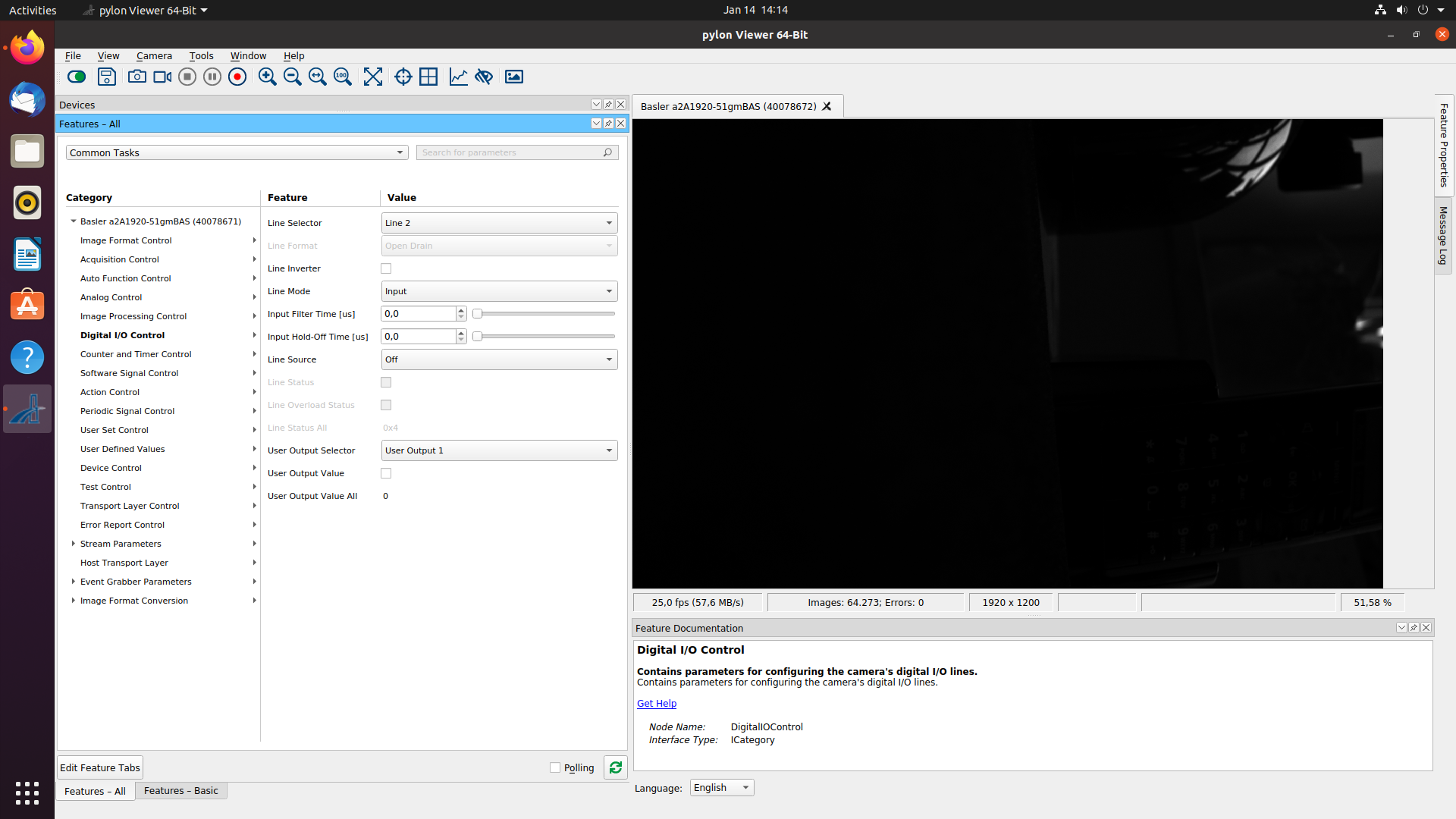This screenshot has height=819, width=1456.
Task: Set image zoom to 100%
Action: pyautogui.click(x=343, y=77)
